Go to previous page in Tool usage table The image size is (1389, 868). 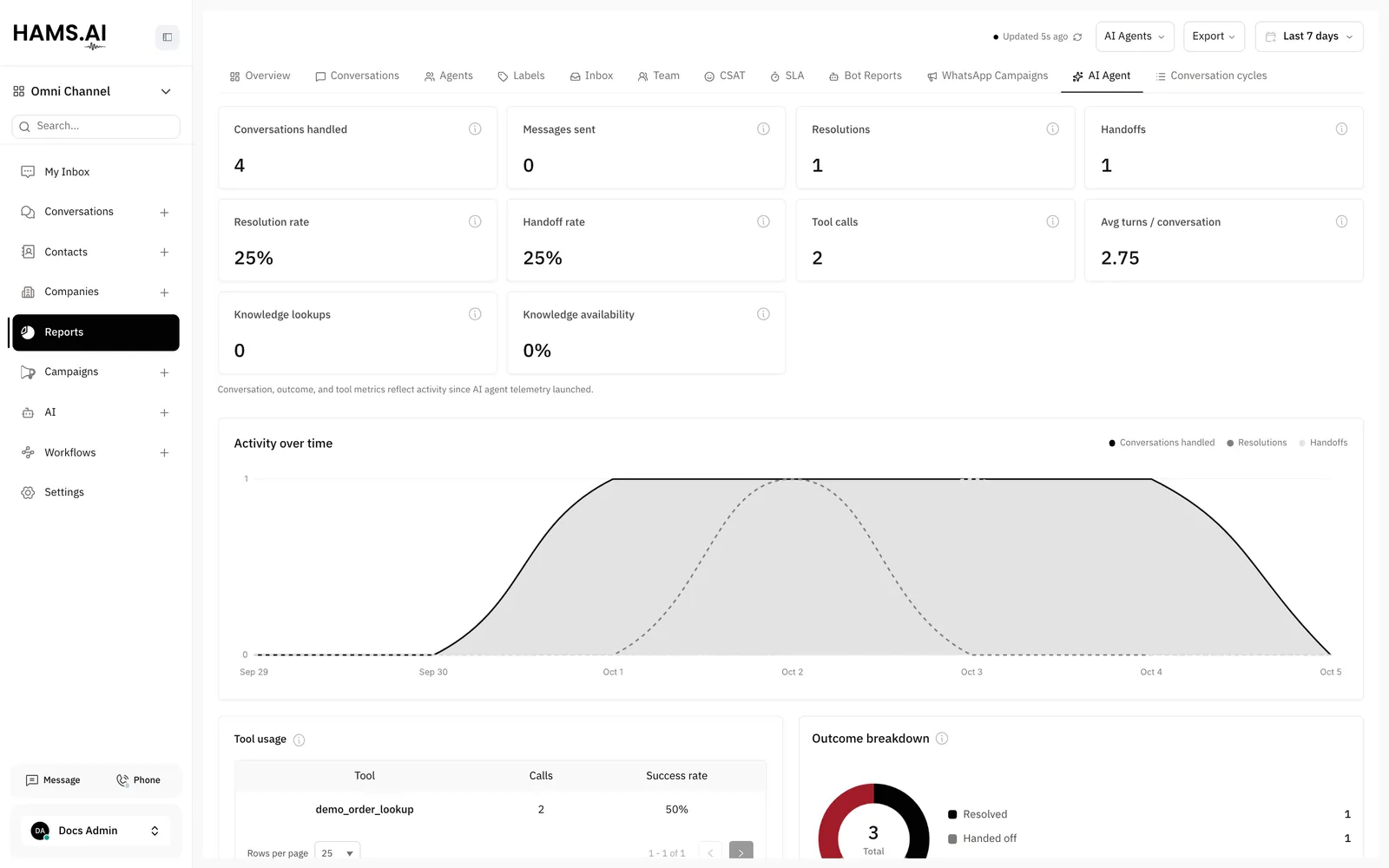(x=710, y=852)
